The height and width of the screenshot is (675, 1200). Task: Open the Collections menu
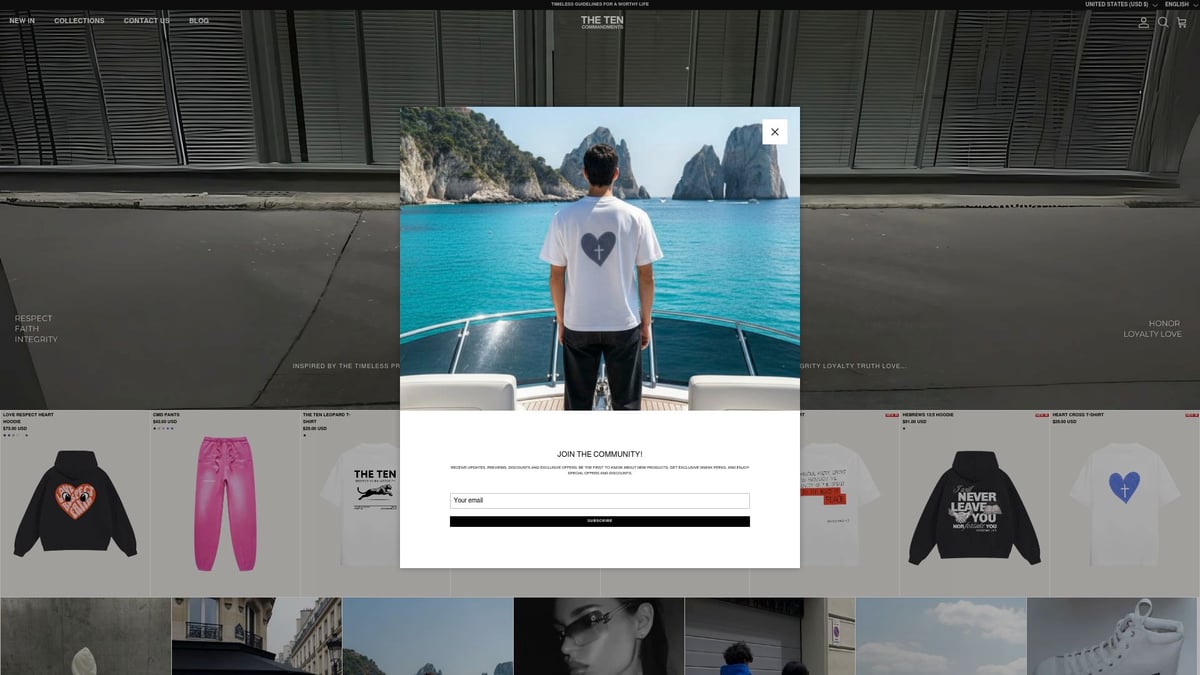pos(79,21)
